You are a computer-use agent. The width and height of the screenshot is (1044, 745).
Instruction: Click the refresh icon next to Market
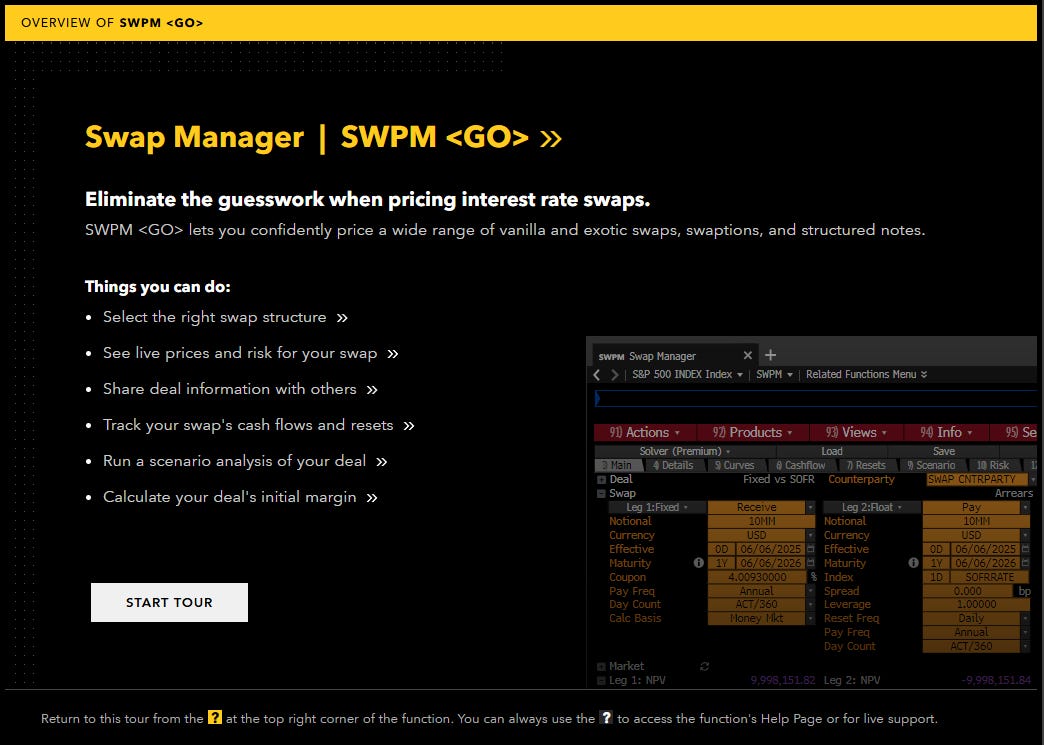704,666
